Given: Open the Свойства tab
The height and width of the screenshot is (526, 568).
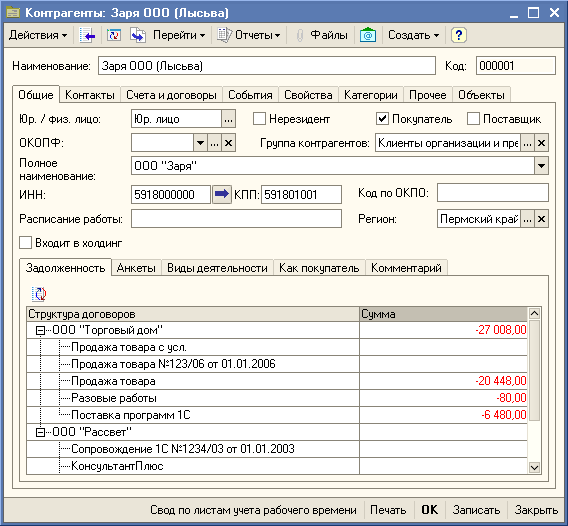Looking at the screenshot, I should pos(308,95).
